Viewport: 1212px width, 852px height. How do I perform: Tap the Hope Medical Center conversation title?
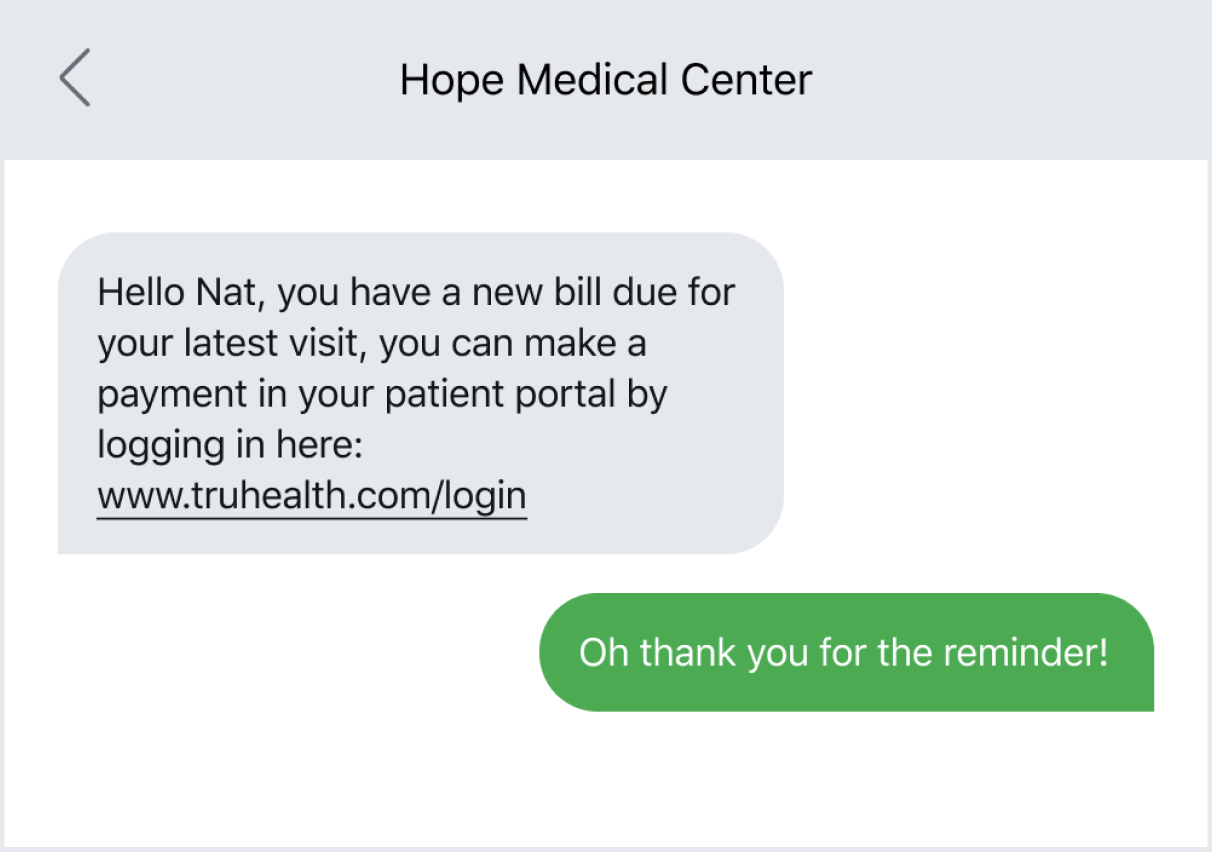pos(605,79)
